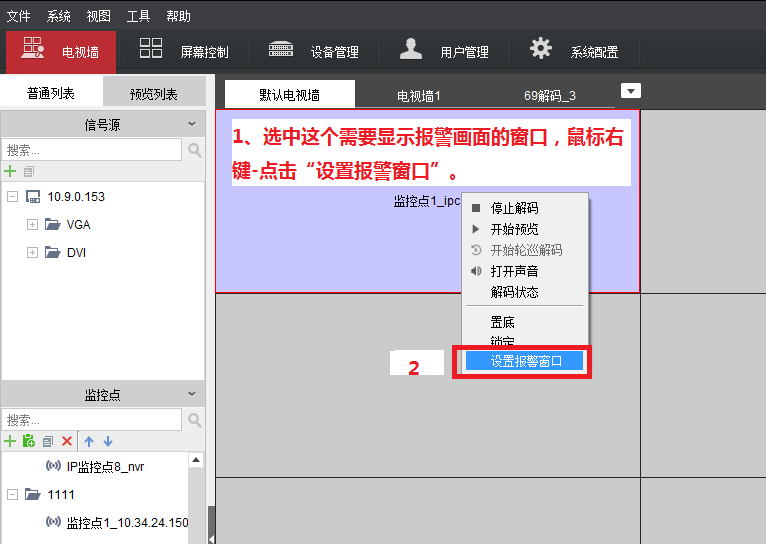Click search icon in 监控点 panel
766x544 pixels.
pos(194,420)
